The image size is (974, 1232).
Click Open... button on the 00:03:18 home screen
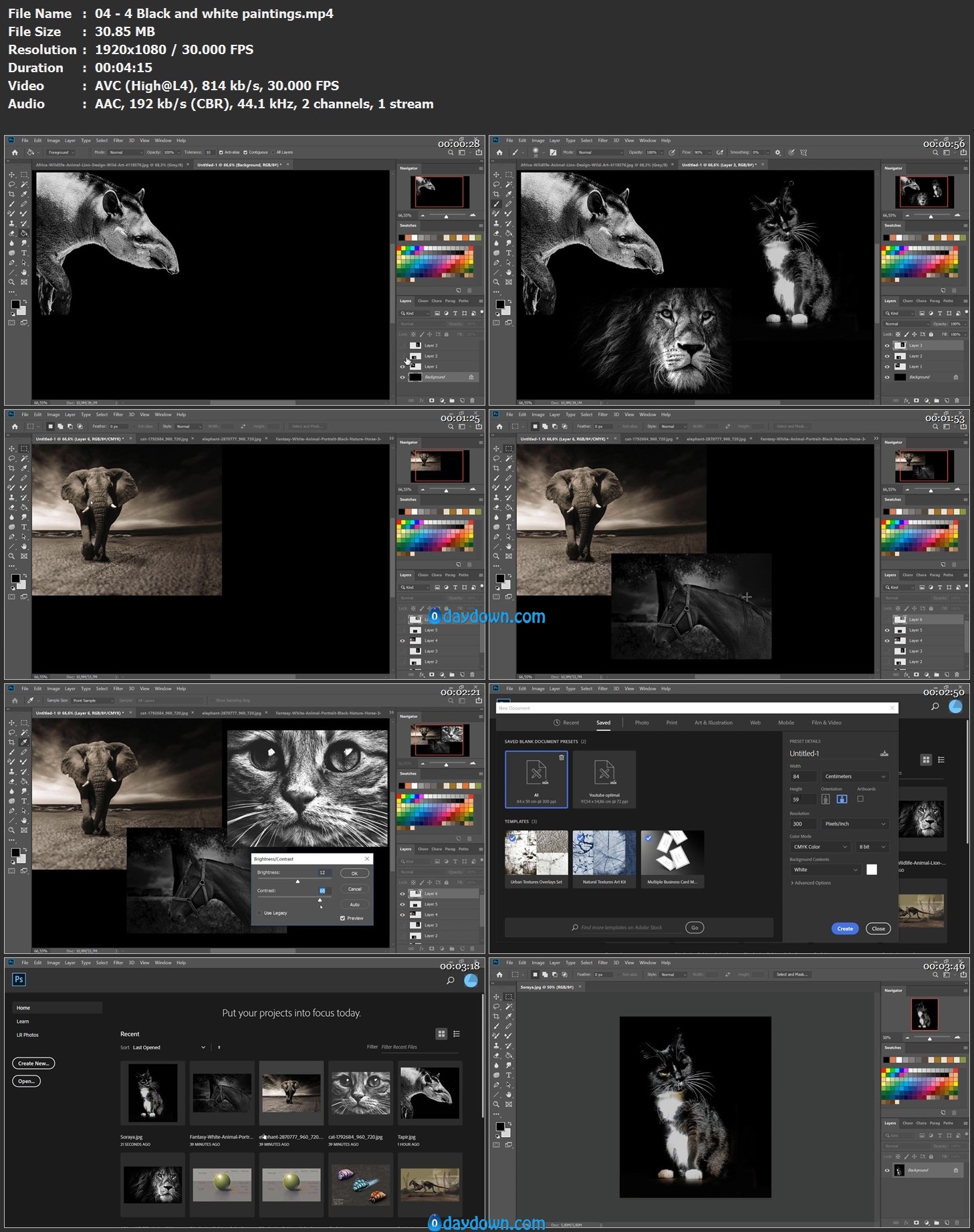tap(26, 1081)
